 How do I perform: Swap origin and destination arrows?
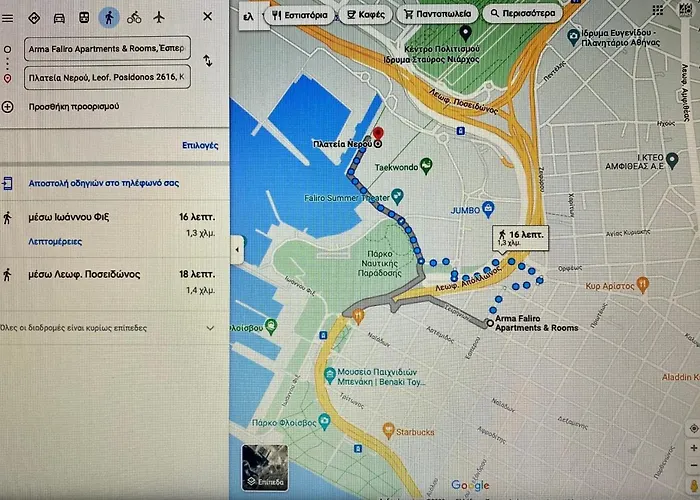(208, 60)
